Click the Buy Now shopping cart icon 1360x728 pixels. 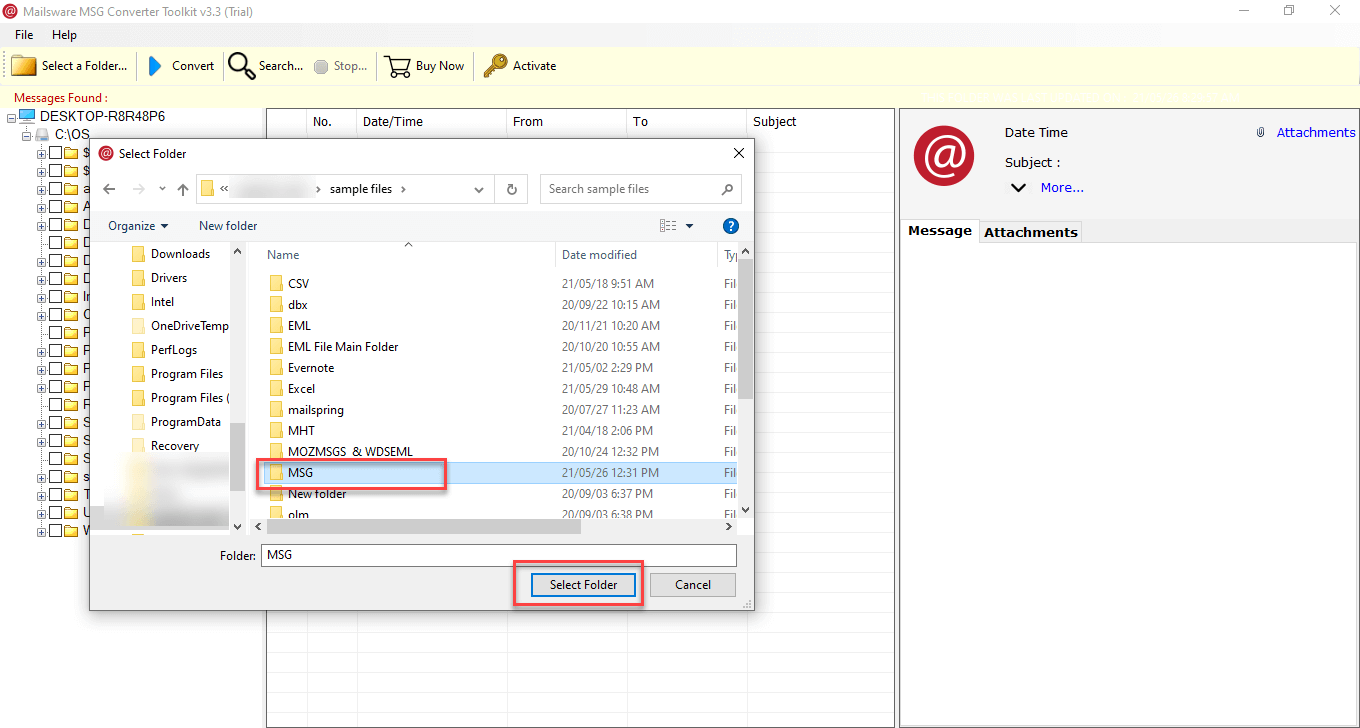coord(398,66)
